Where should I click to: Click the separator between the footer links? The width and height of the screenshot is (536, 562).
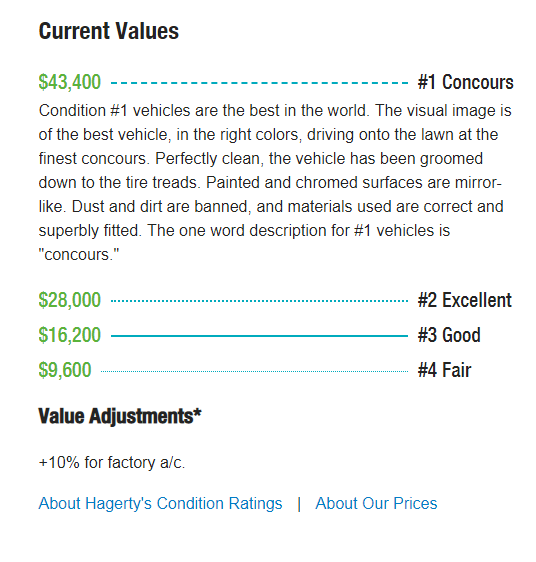coord(299,504)
